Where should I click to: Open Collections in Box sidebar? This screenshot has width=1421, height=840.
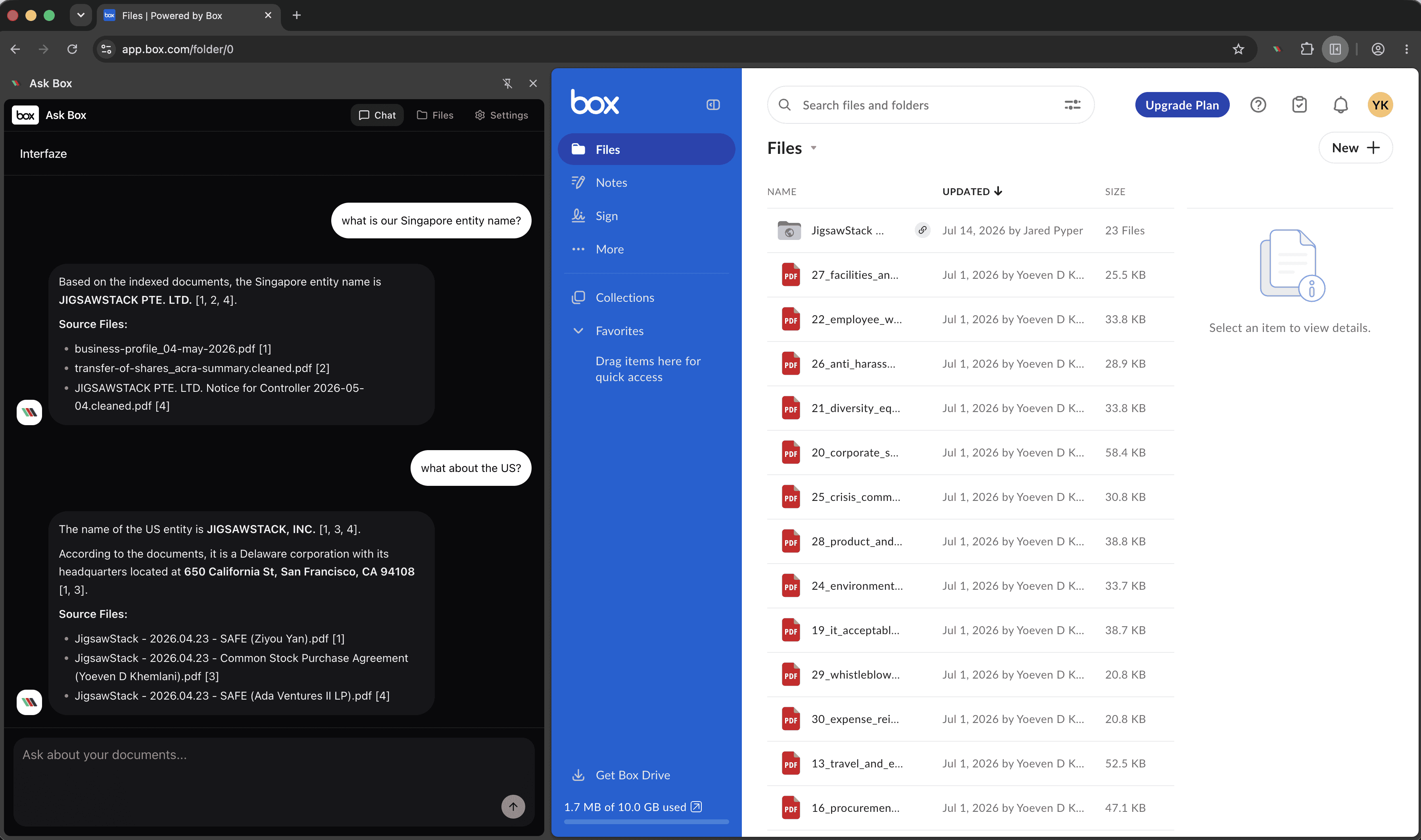646,297
